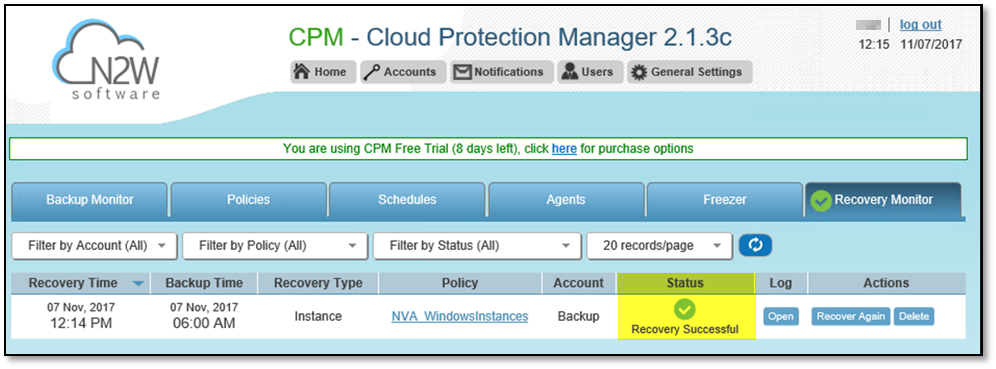Click the date and time 12:15 11/07/2017

[910, 44]
